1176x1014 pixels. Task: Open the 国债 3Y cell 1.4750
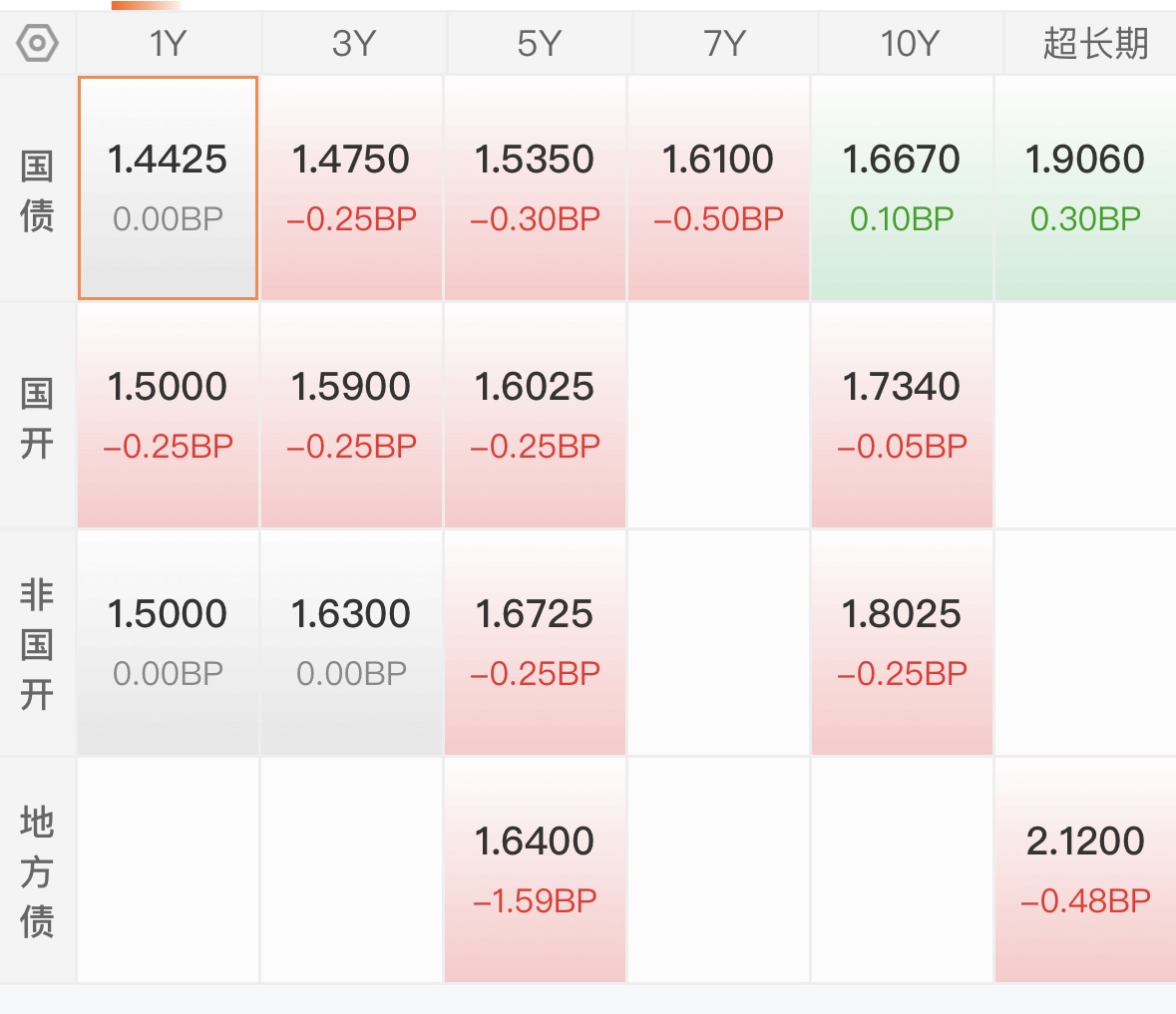click(x=352, y=187)
